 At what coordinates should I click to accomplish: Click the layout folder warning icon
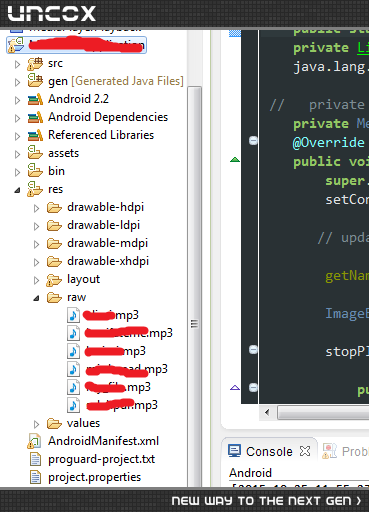[x=54, y=280]
